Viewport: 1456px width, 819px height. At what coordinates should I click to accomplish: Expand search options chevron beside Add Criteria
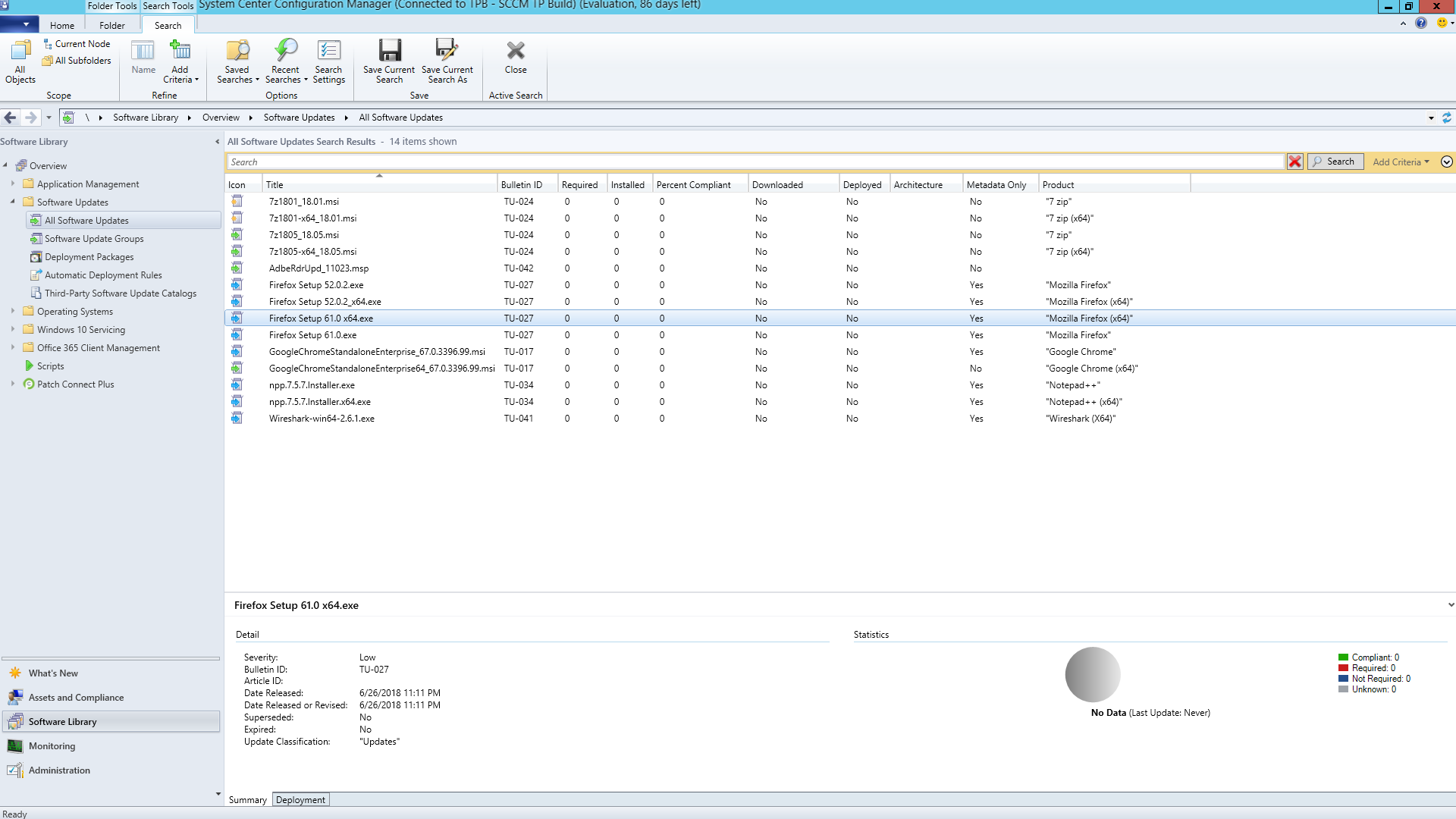coord(1446,162)
